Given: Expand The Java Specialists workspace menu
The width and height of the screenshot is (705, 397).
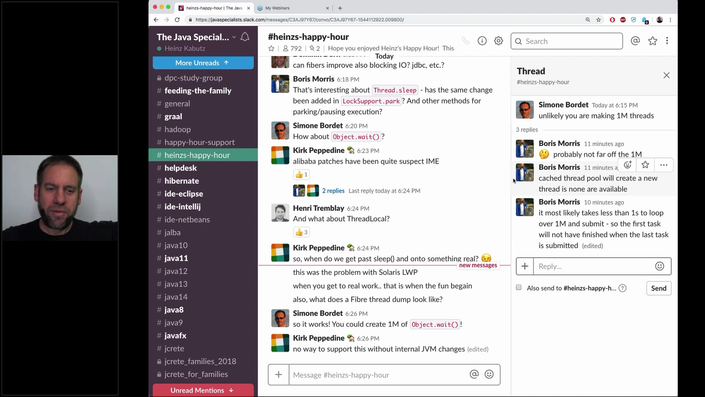Looking at the screenshot, I should coord(196,37).
